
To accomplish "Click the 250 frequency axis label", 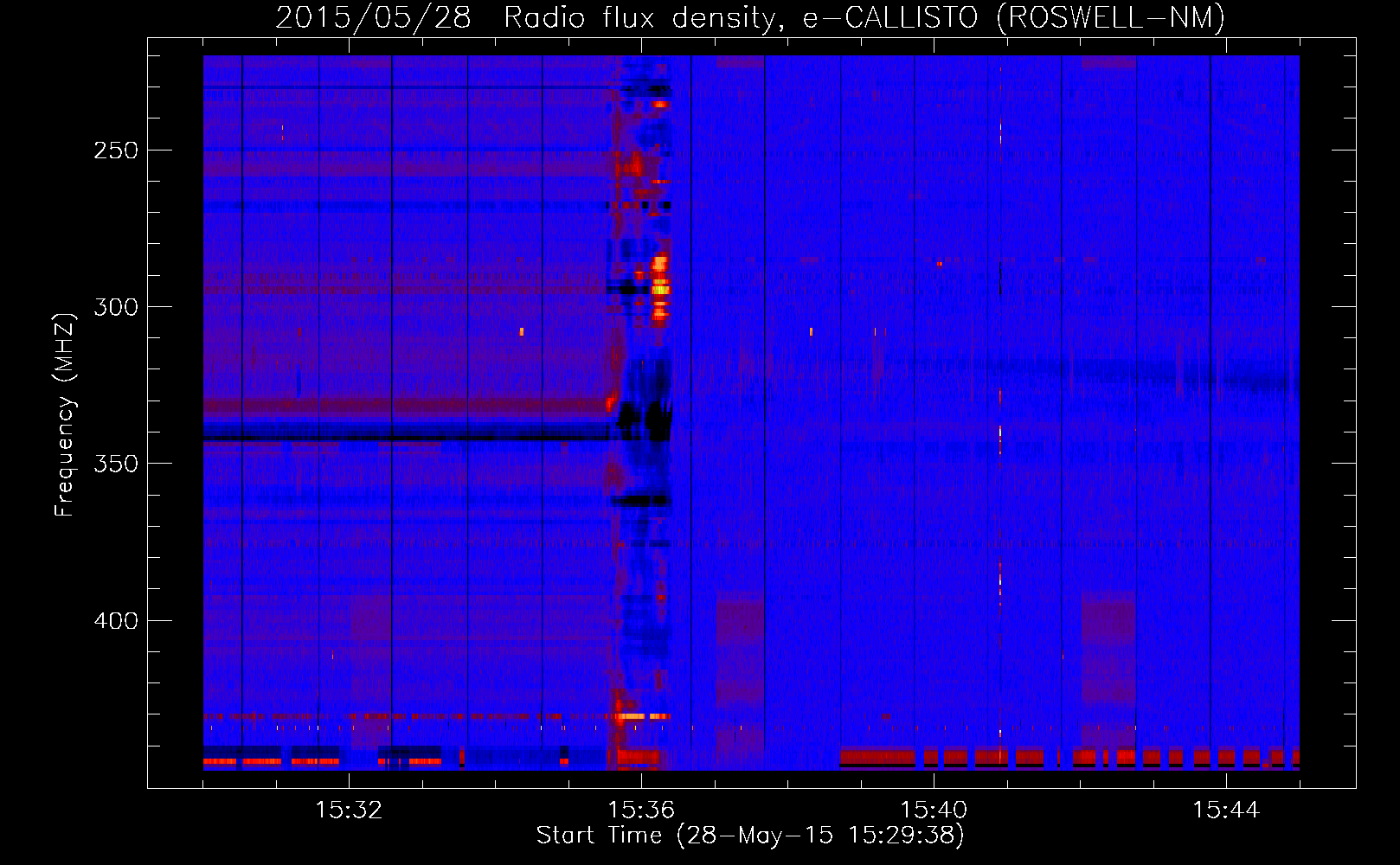I will click(x=116, y=151).
